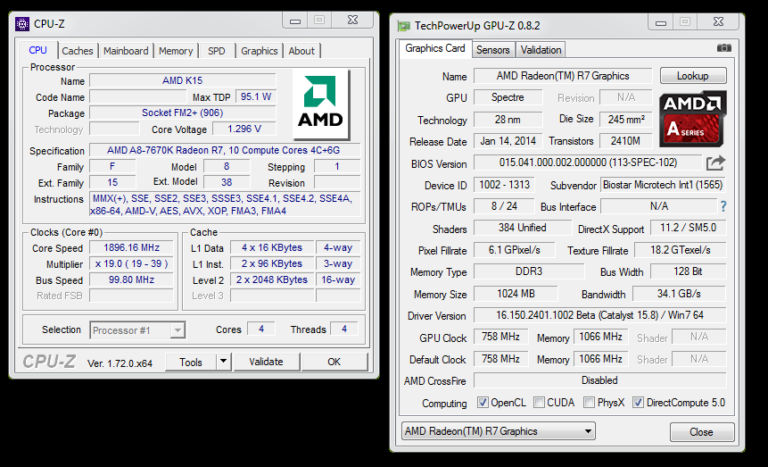Enable the CUDA checkbox
The width and height of the screenshot is (768, 467).
[x=539, y=403]
